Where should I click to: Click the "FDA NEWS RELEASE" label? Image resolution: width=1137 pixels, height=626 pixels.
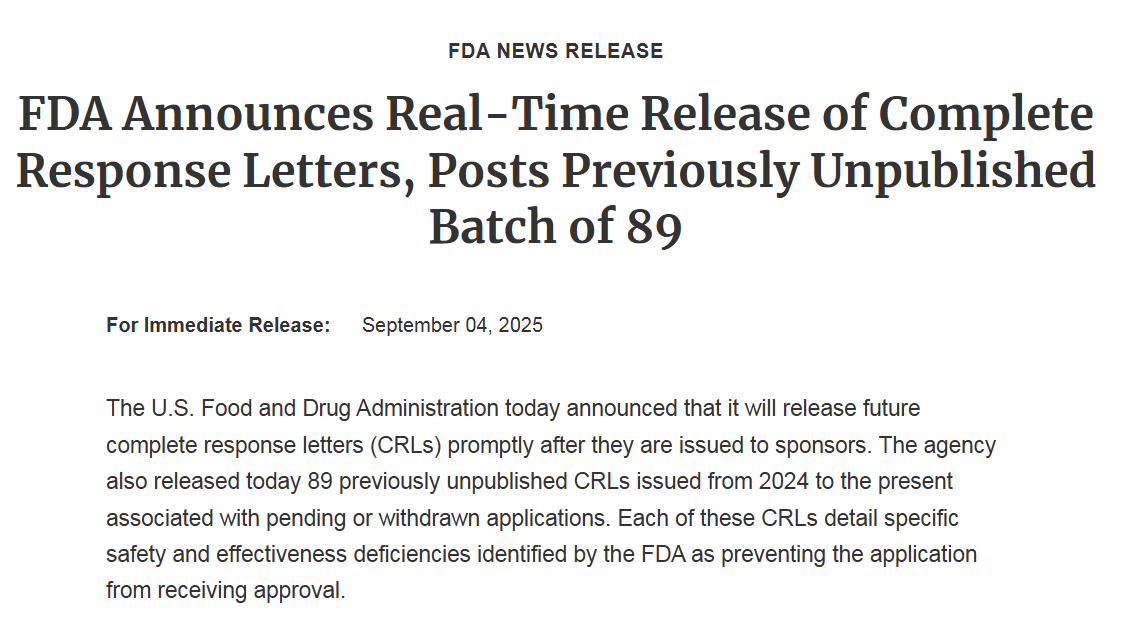[x=555, y=51]
